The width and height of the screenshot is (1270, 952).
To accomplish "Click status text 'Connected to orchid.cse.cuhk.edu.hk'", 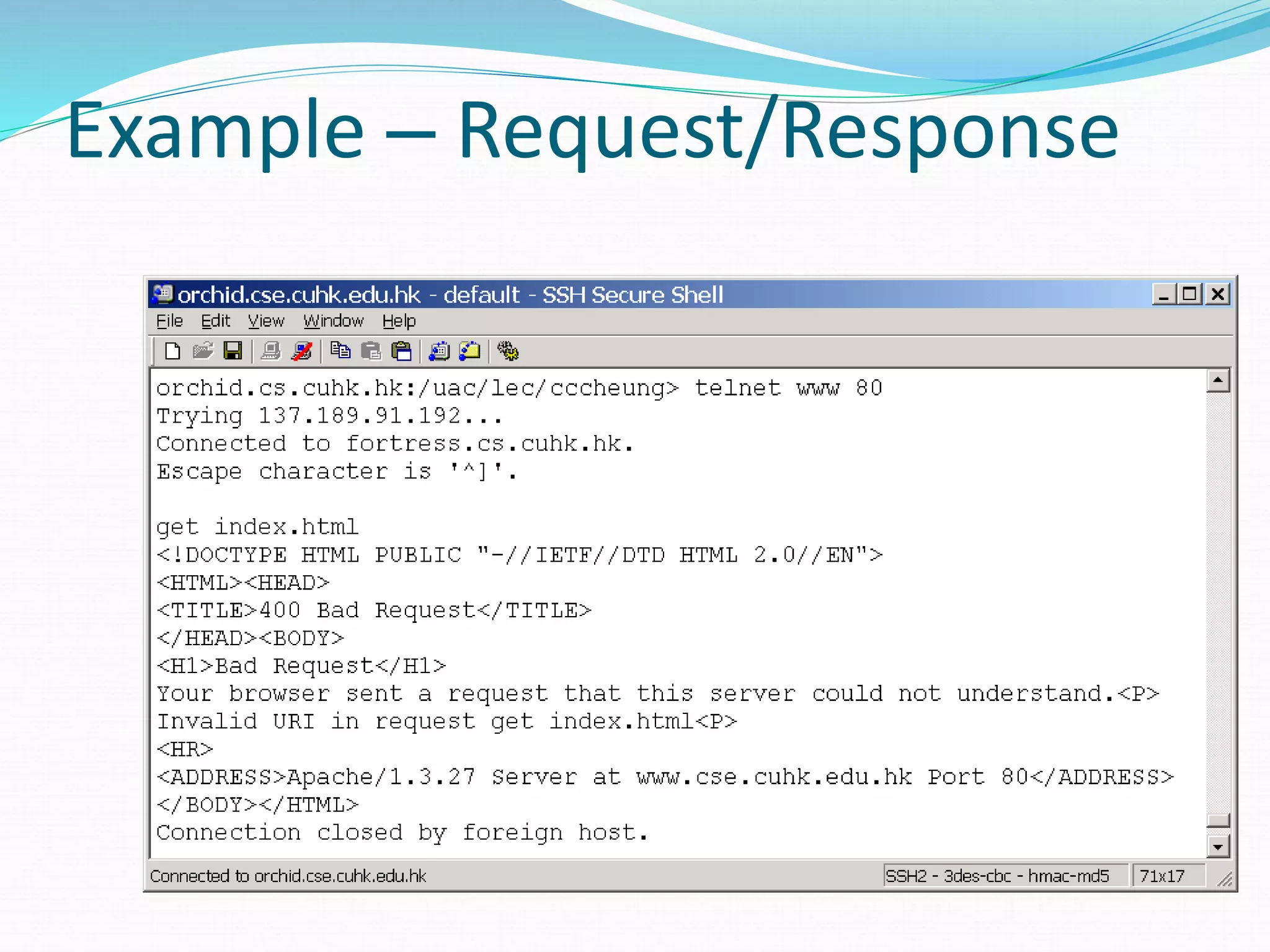I will [x=288, y=876].
